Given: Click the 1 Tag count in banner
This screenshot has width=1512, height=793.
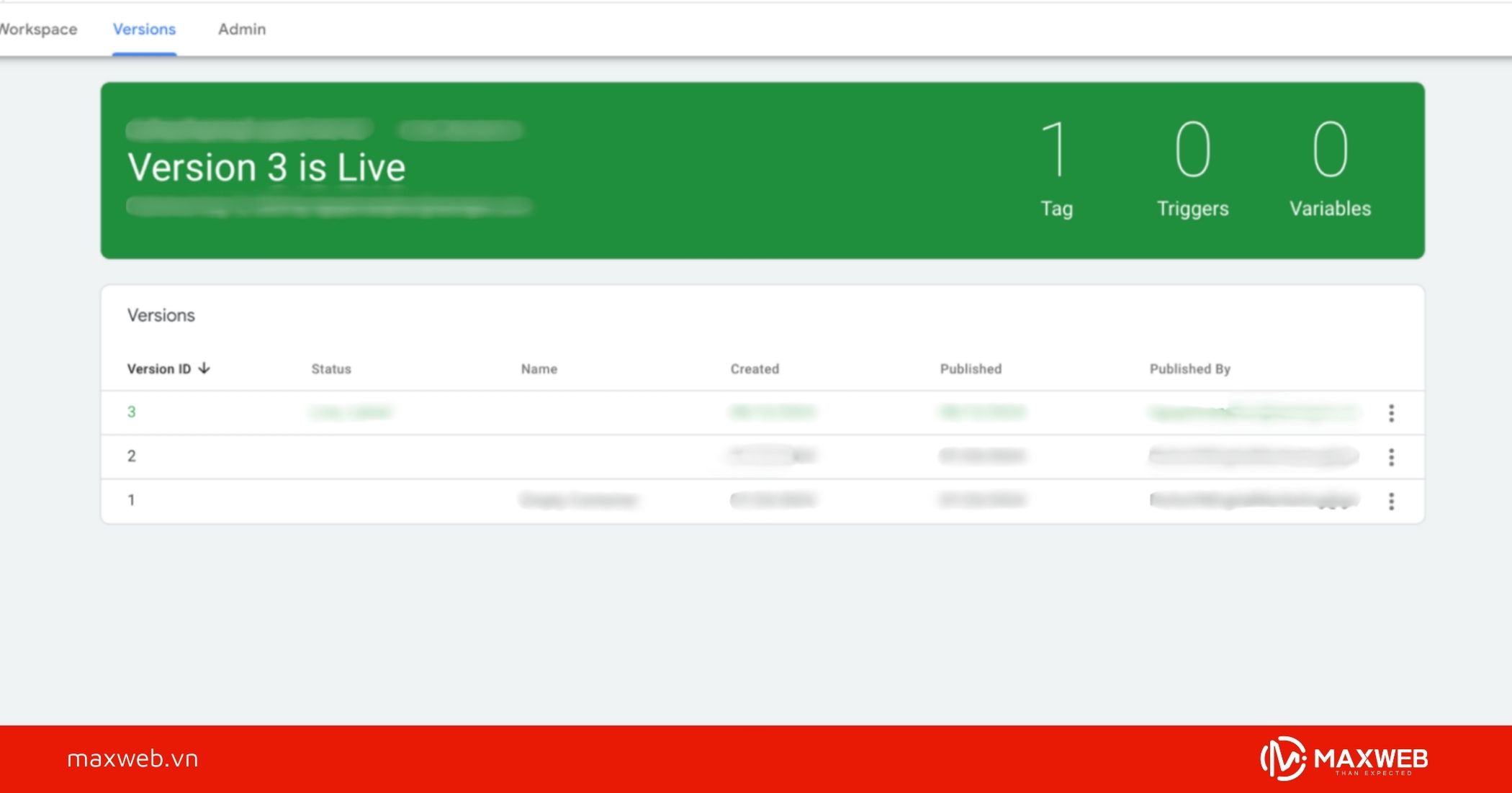Looking at the screenshot, I should 1056,167.
